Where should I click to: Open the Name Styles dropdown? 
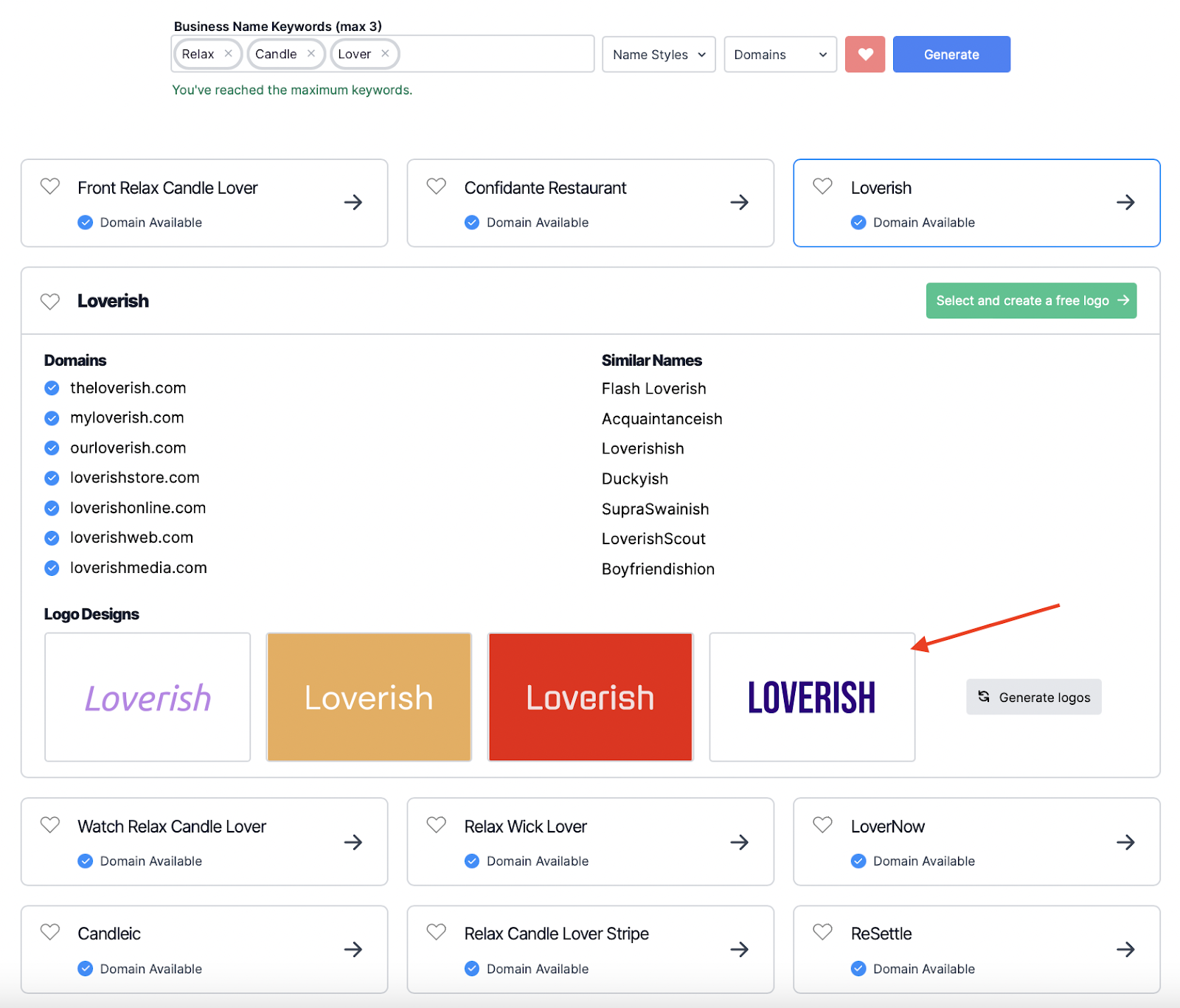tap(659, 55)
